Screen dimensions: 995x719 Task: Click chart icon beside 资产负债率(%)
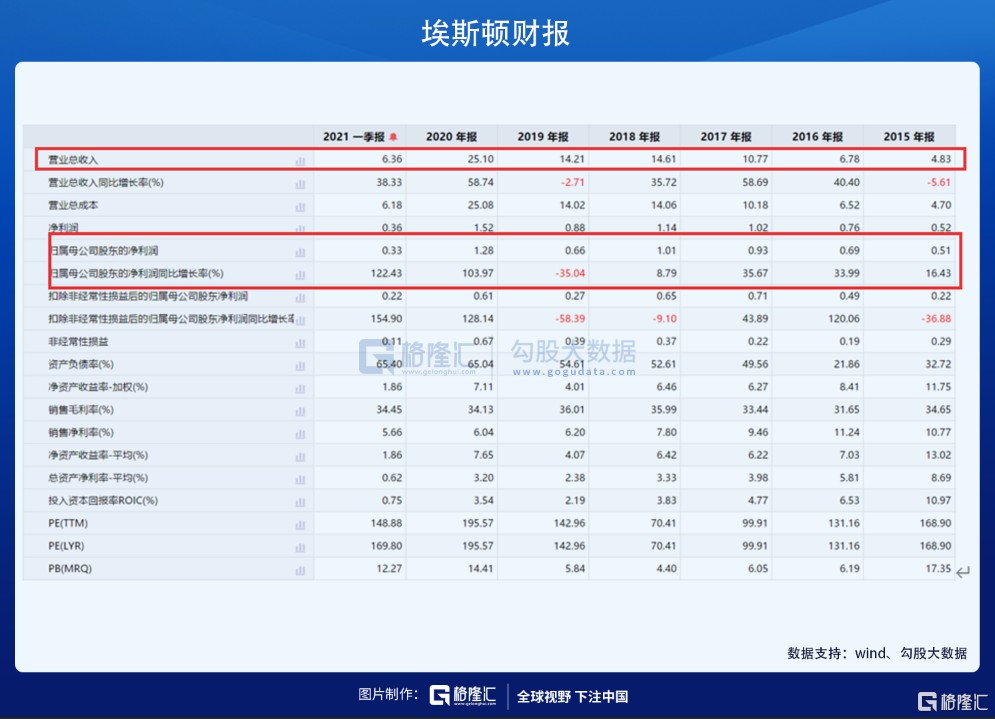coord(300,365)
